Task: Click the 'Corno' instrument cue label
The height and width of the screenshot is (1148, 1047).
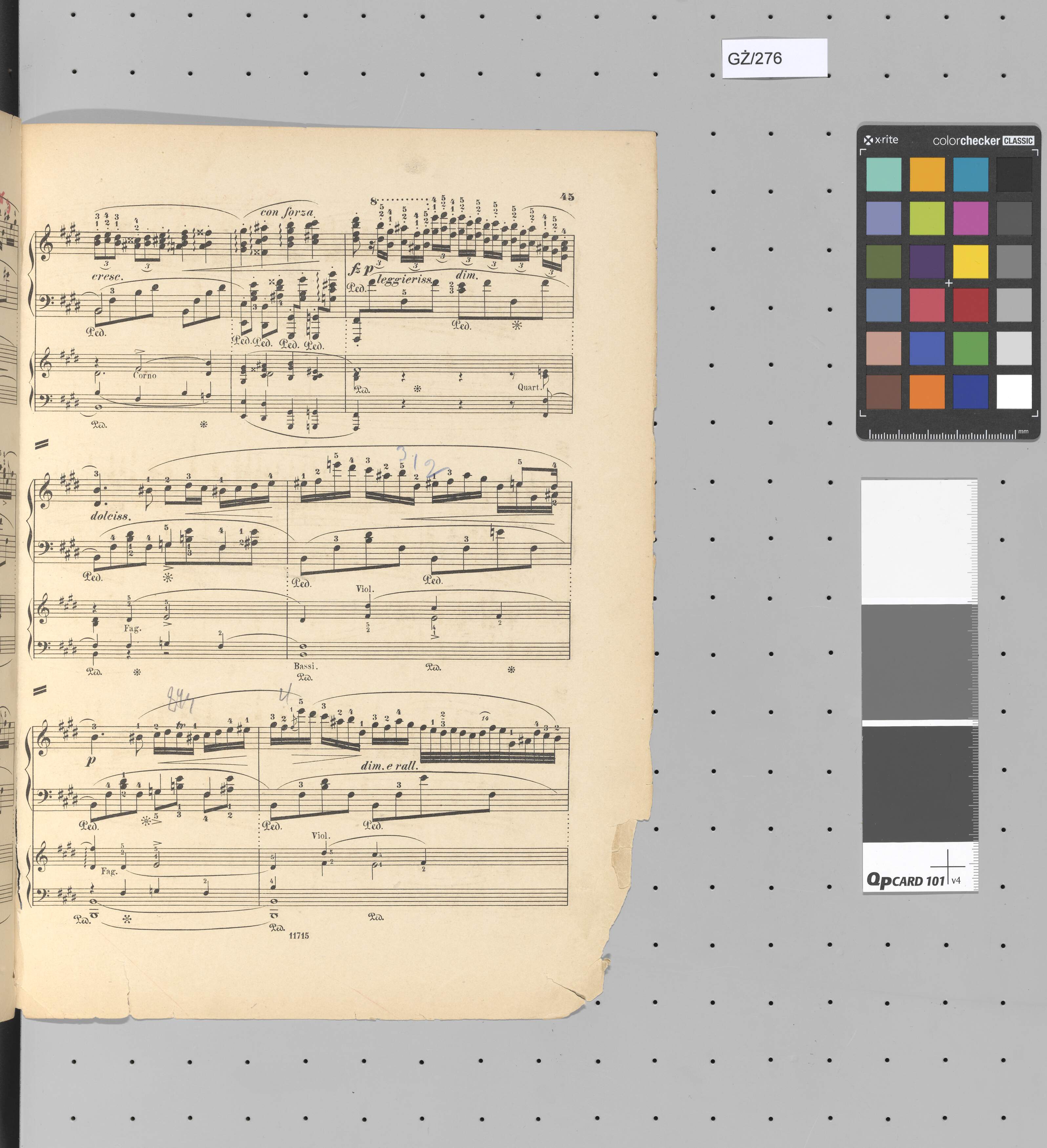Action: (145, 375)
